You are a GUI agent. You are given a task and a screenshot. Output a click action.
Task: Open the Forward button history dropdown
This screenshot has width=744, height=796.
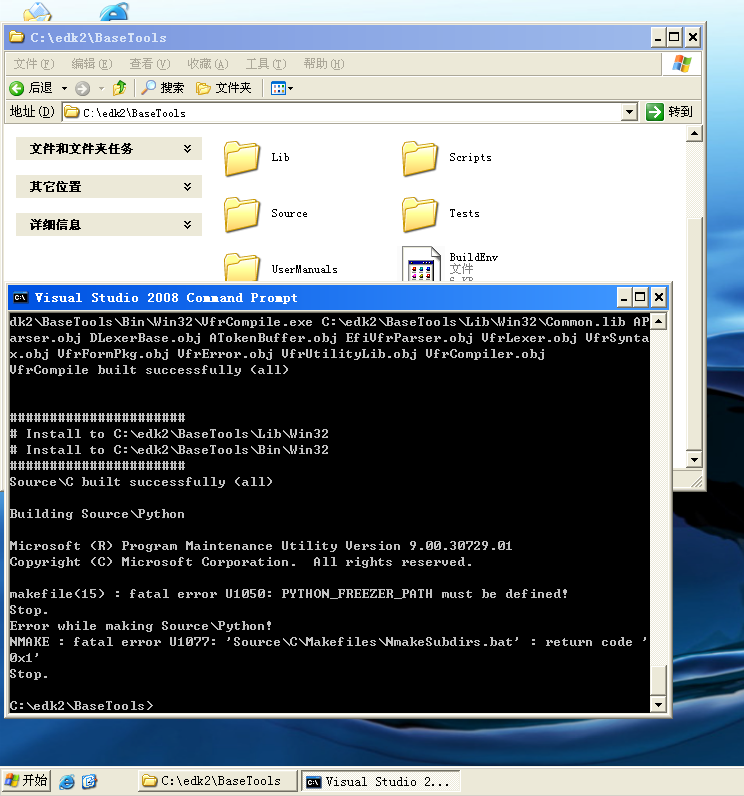coord(102,89)
